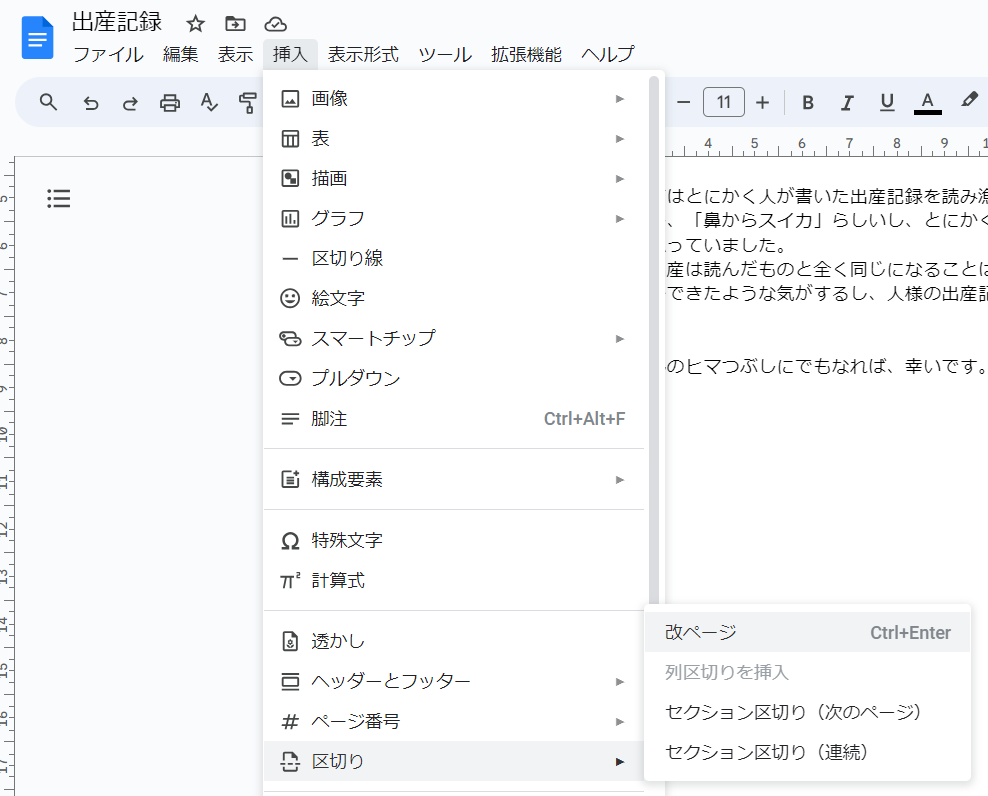Print the document
The height and width of the screenshot is (796, 988).
169,102
